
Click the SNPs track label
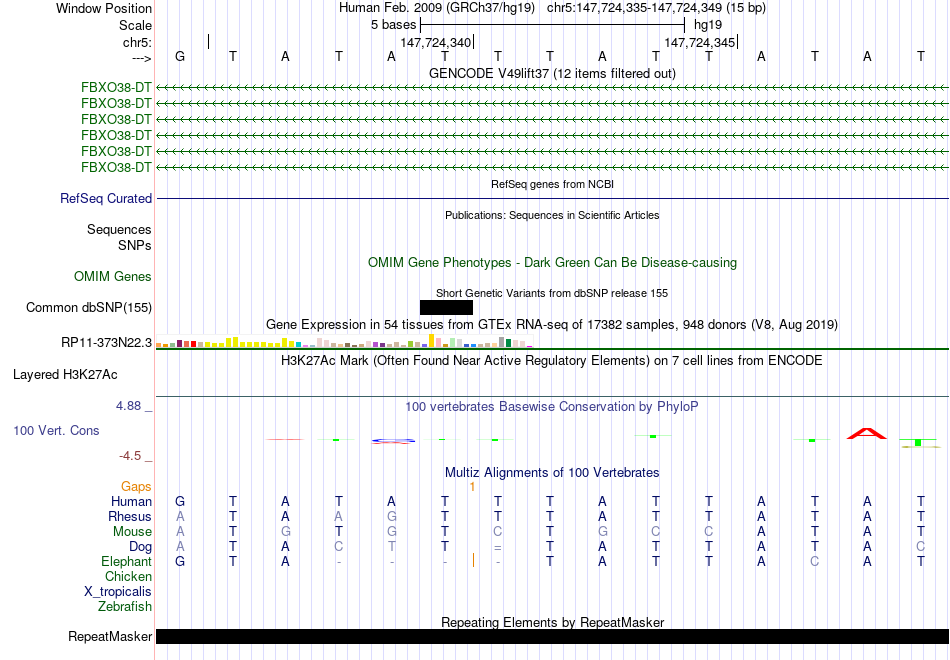(135, 245)
